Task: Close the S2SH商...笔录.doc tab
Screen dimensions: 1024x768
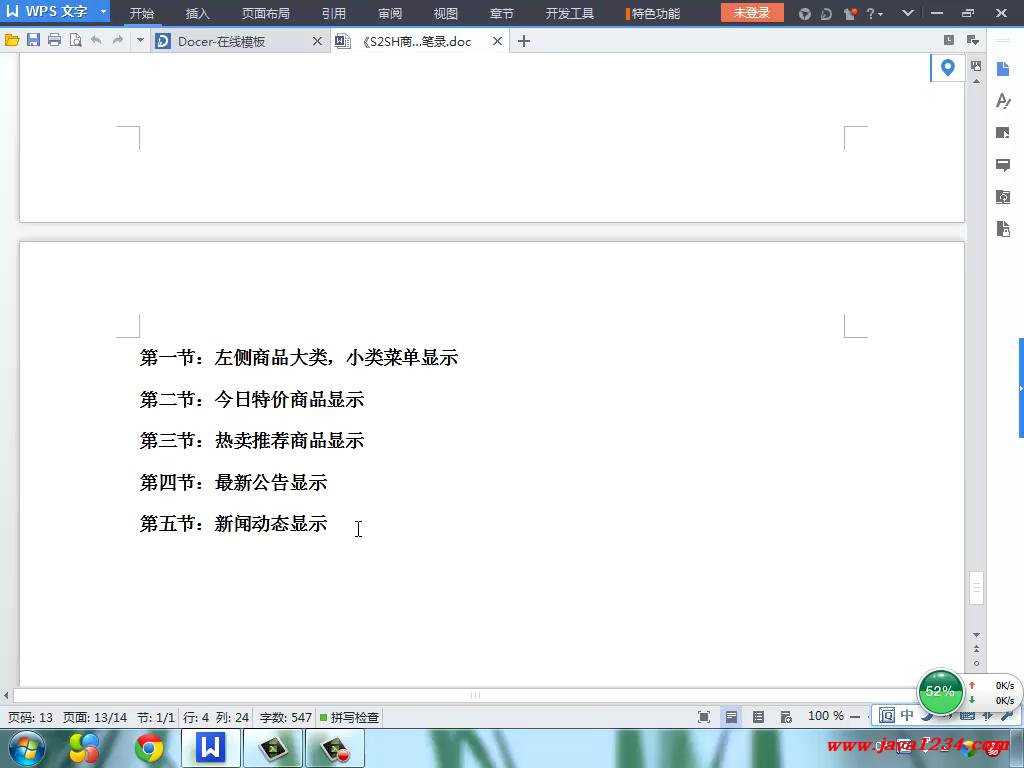Action: click(x=498, y=41)
